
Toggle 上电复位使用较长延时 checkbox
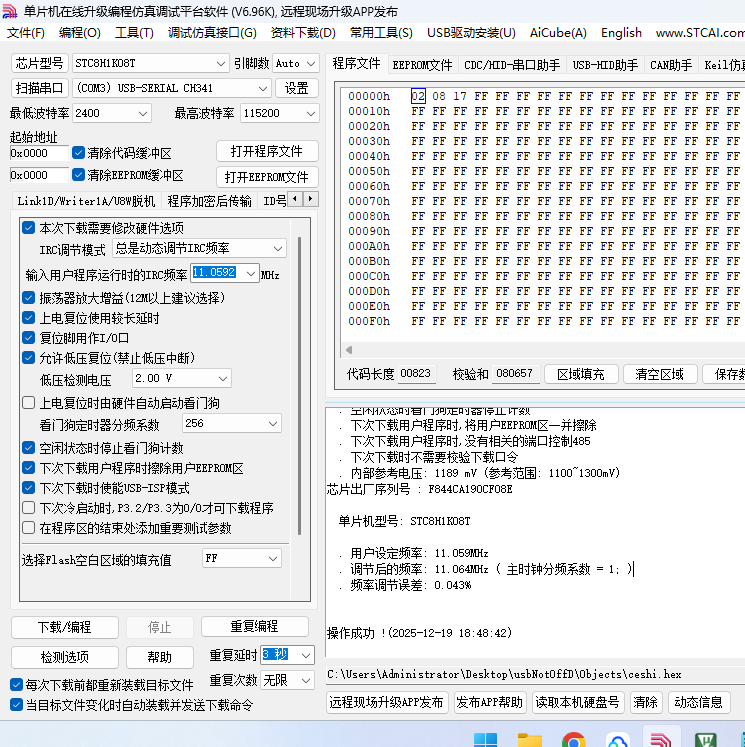pyautogui.click(x=29, y=318)
